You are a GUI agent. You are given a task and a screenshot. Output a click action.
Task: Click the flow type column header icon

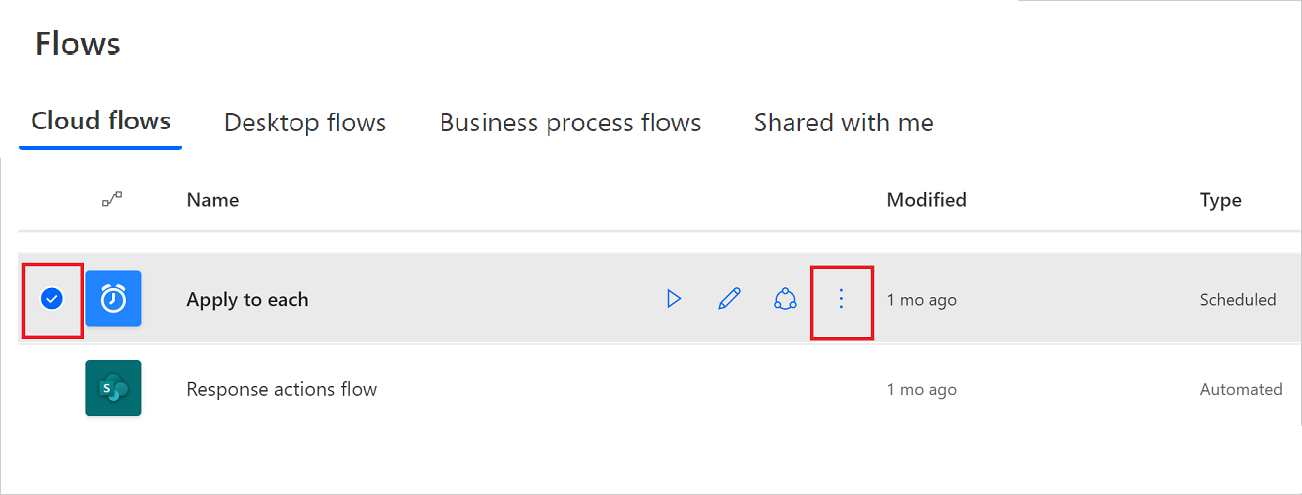[113, 200]
